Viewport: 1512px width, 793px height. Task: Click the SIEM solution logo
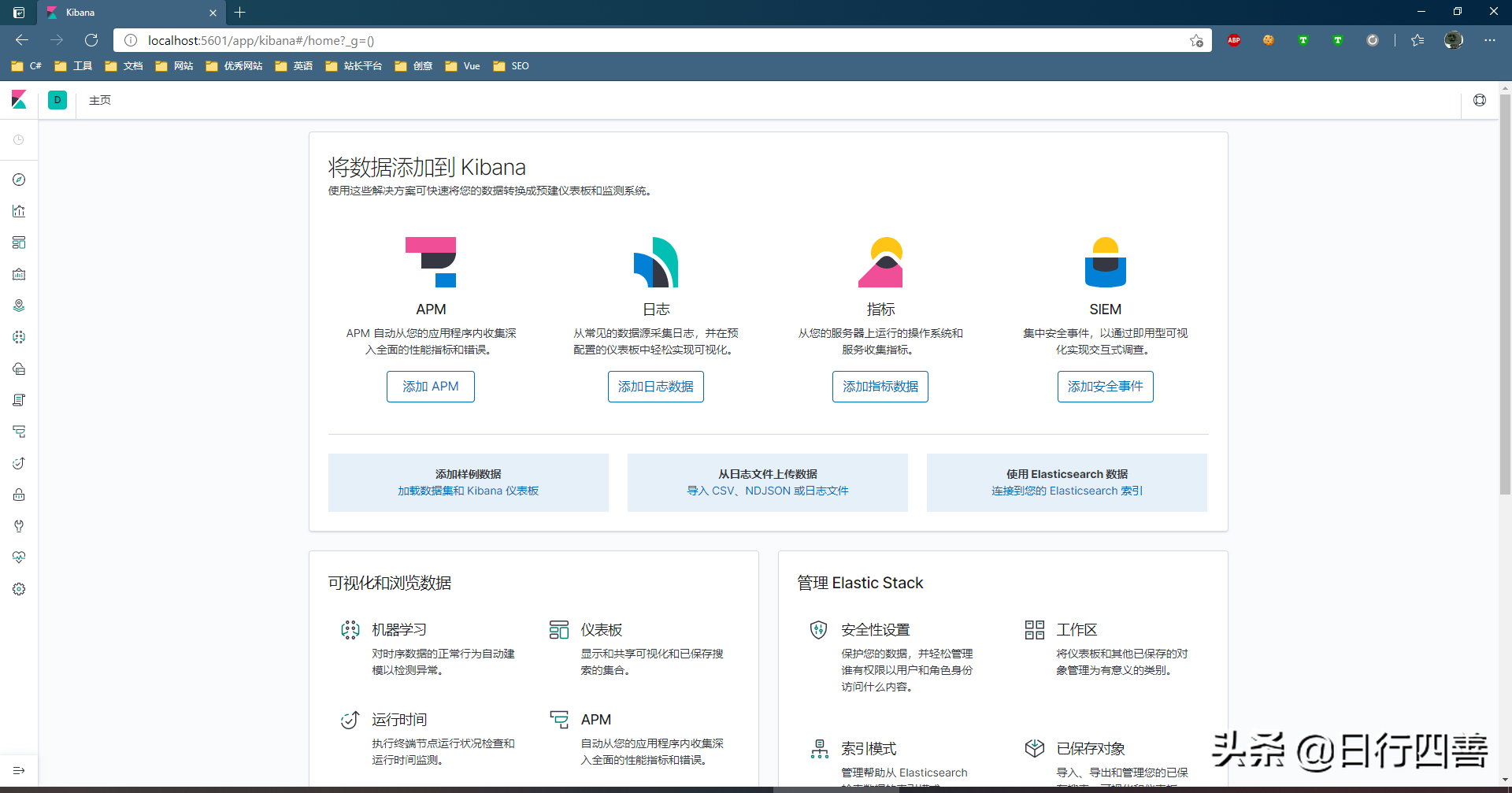coord(1106,262)
